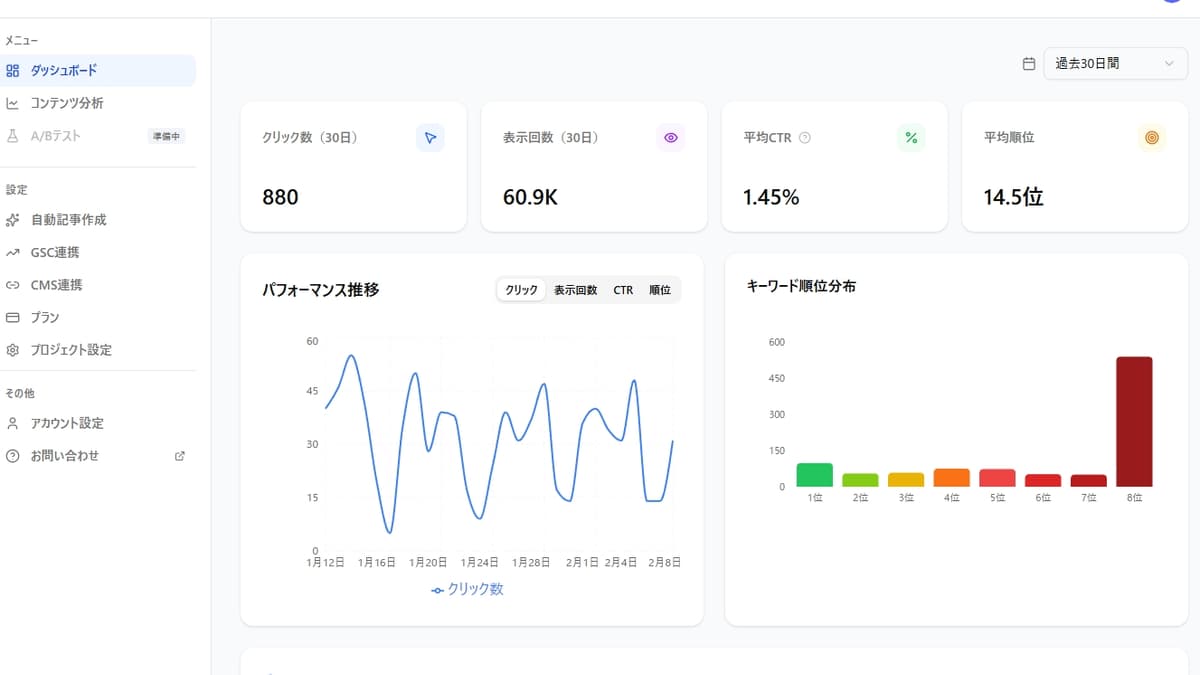Click the target icon on average rank card
Viewport: 1200px width, 675px height.
coord(1152,138)
